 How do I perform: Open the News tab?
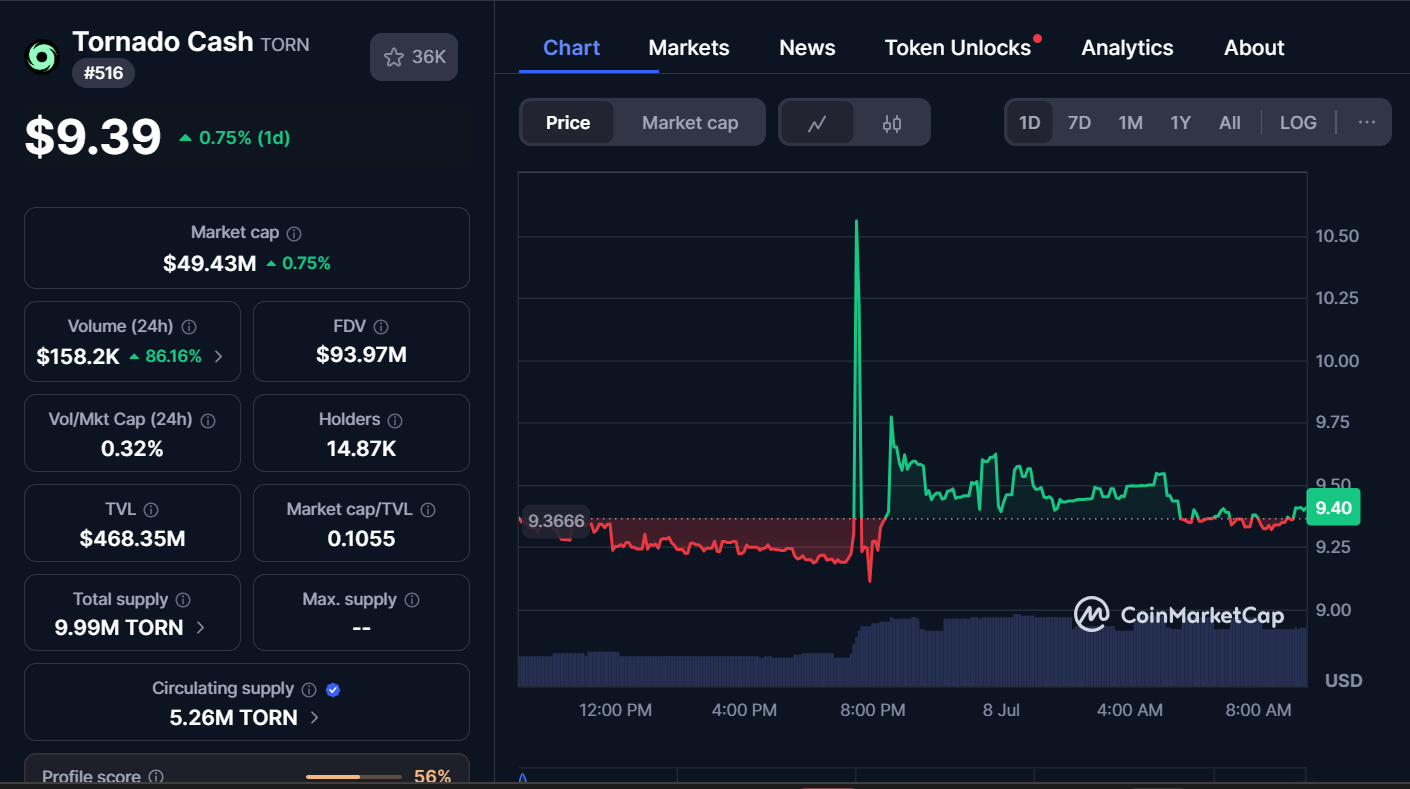[807, 48]
